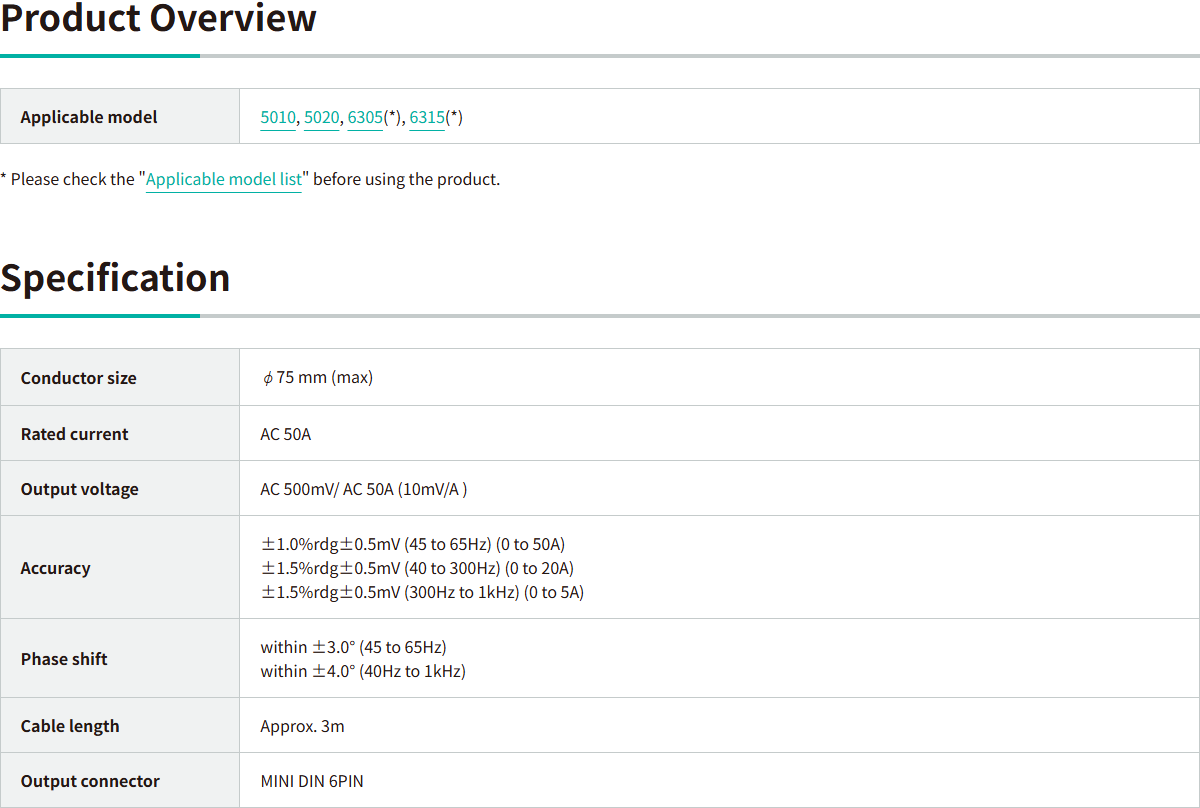Click the ±1.0%rdg accuracy line for 45 to 65Hz
Viewport: 1200px width, 808px height.
tap(413, 545)
